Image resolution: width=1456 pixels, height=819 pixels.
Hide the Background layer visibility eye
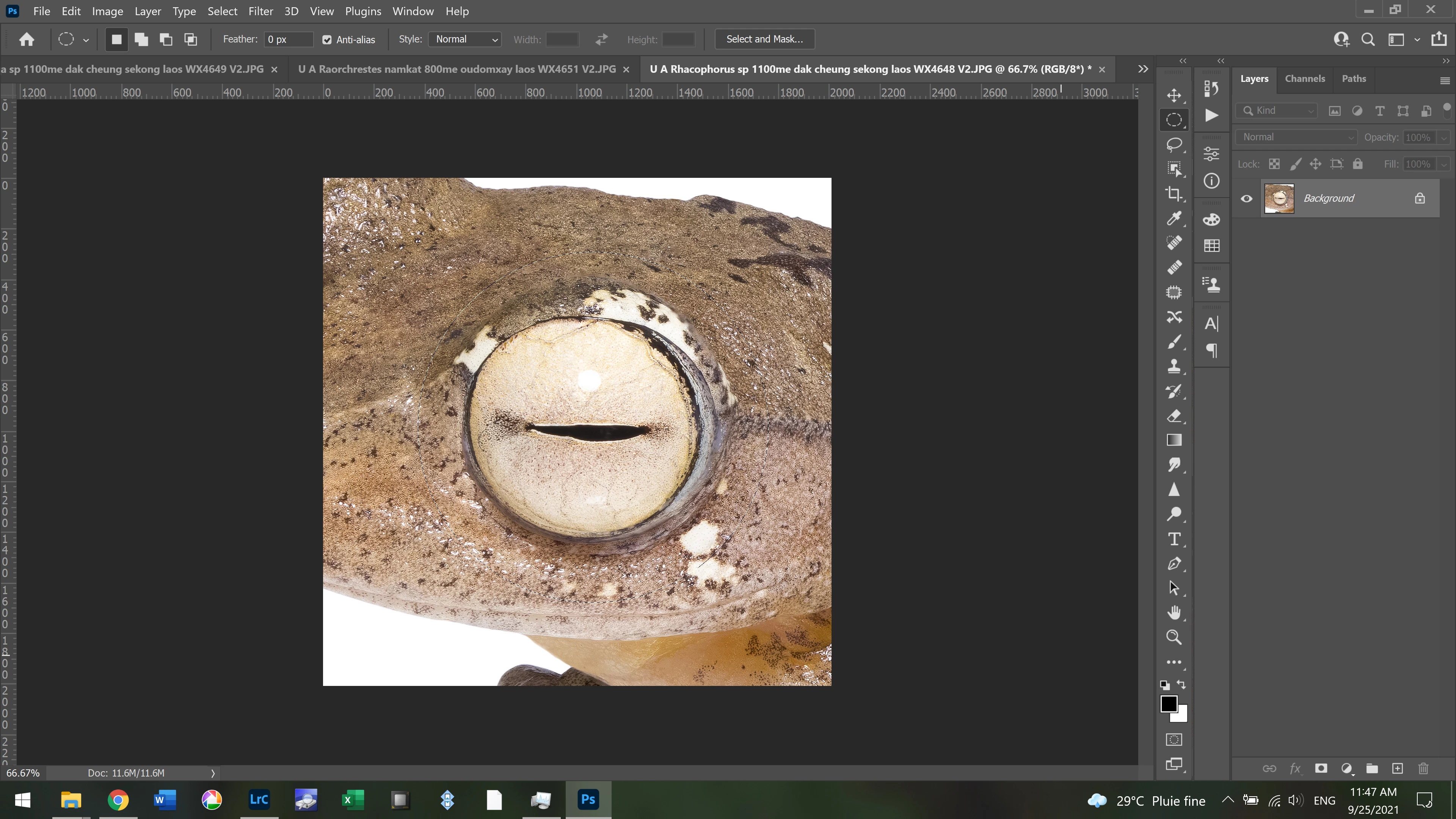click(x=1246, y=198)
